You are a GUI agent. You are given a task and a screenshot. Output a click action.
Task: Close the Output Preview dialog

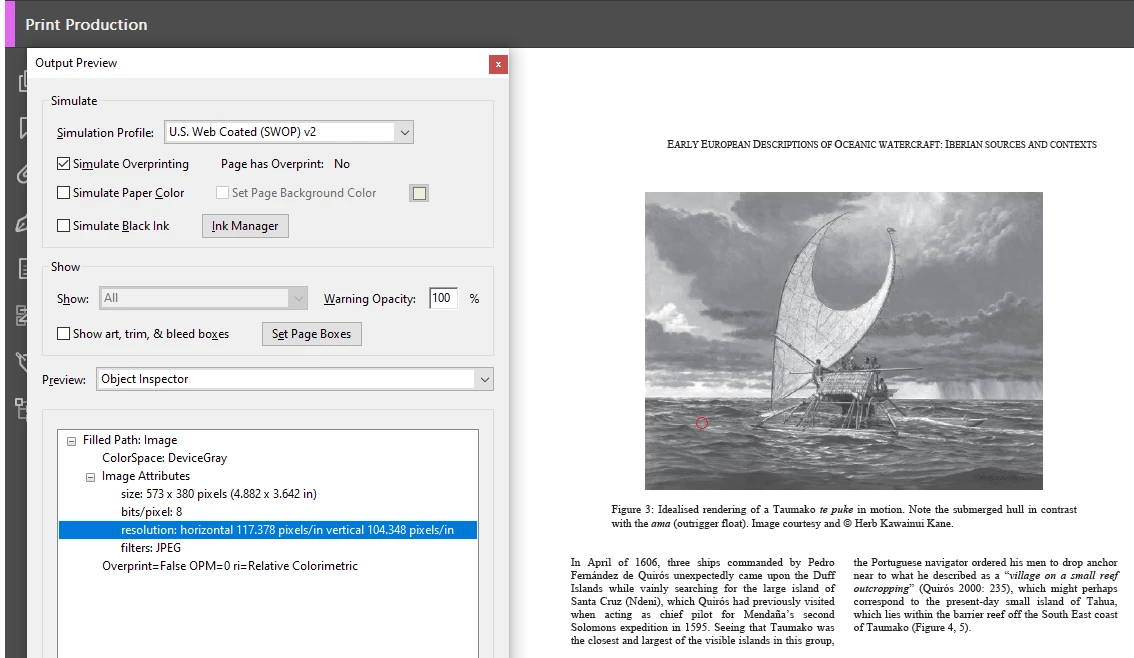(x=498, y=64)
